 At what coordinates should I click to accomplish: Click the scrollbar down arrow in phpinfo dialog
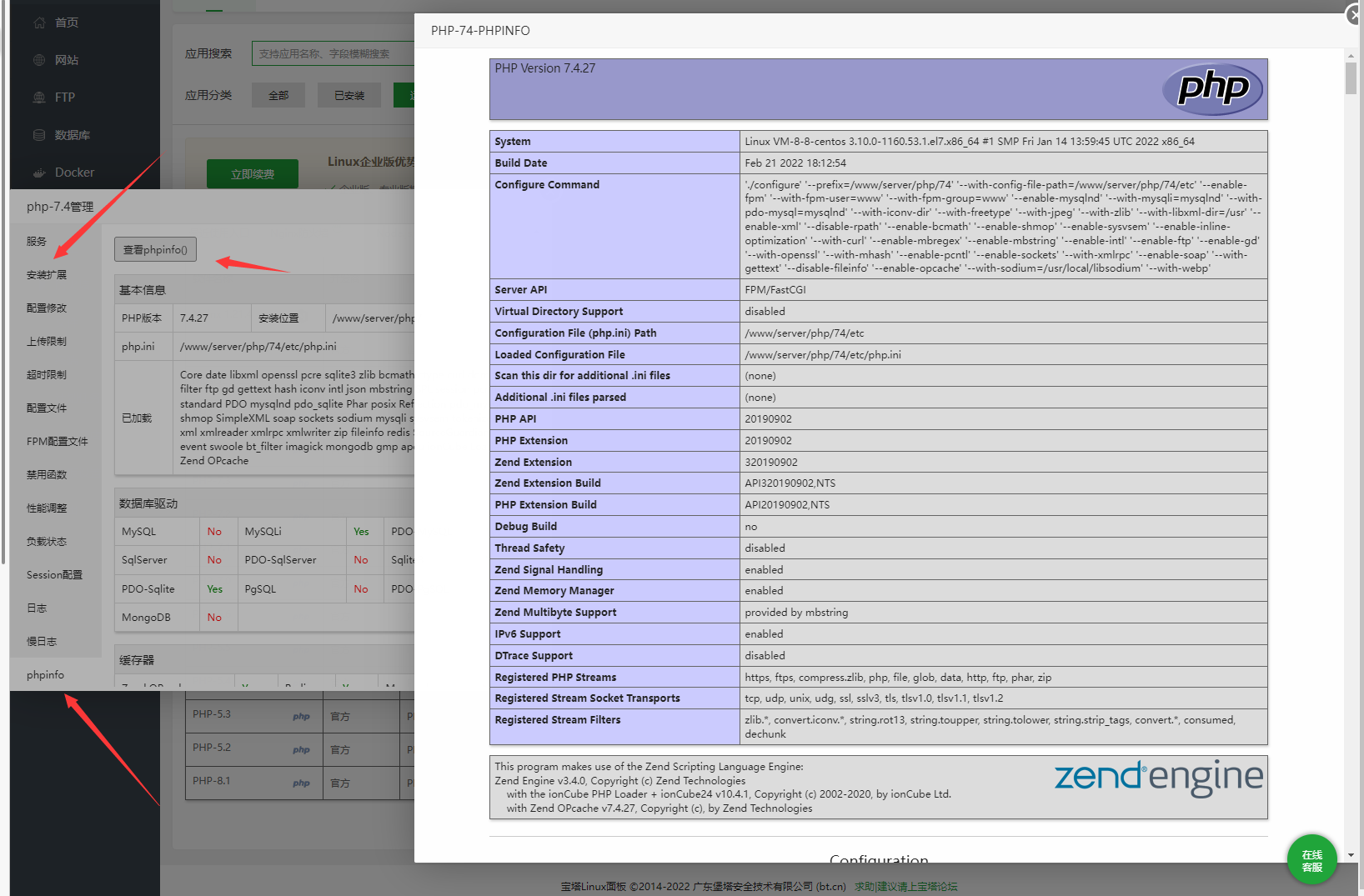point(1351,855)
